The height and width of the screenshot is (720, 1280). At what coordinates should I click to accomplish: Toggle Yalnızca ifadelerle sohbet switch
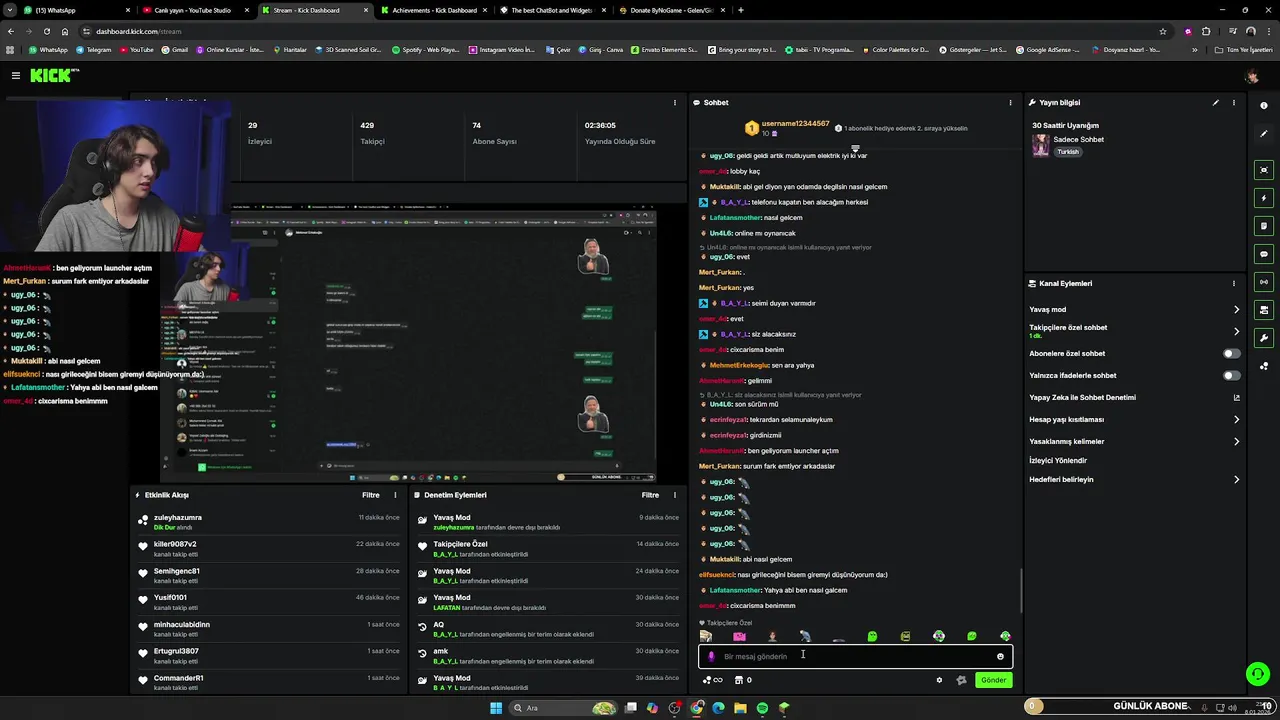pos(1232,375)
